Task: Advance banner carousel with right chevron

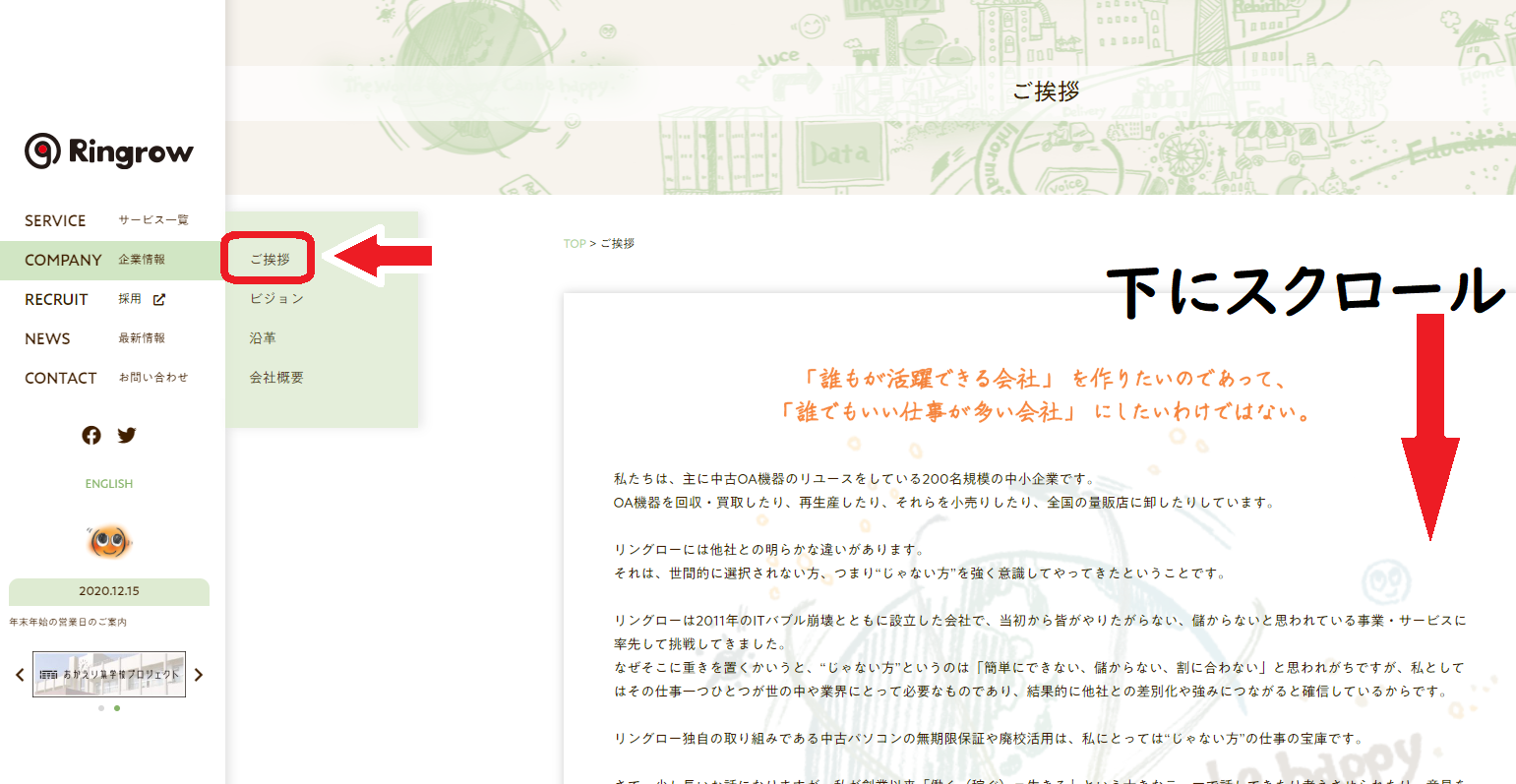Action: tap(199, 675)
